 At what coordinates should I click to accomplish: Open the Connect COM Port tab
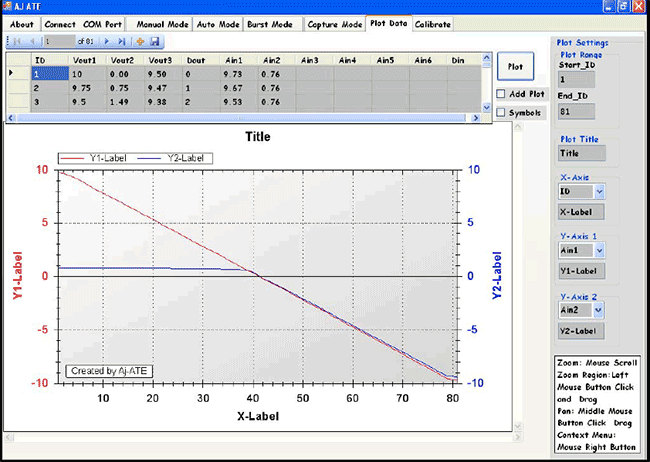pos(83,24)
